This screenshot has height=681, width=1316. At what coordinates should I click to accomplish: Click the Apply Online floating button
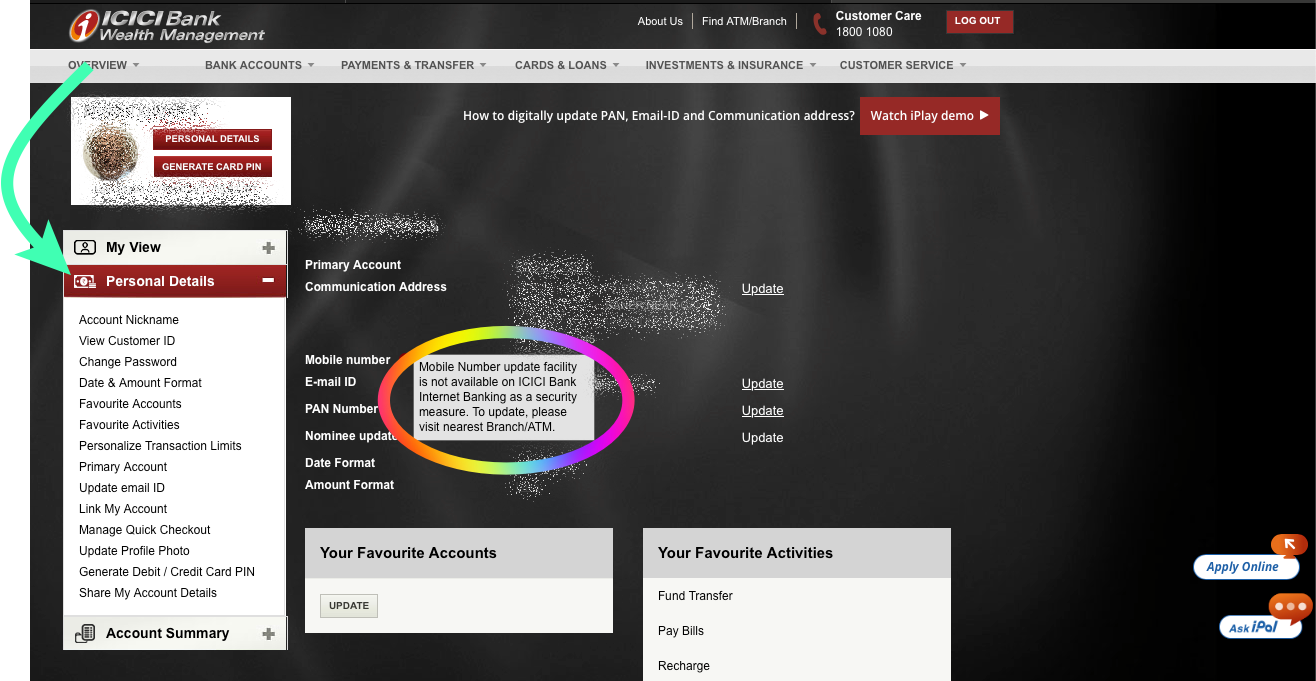pyautogui.click(x=1245, y=567)
